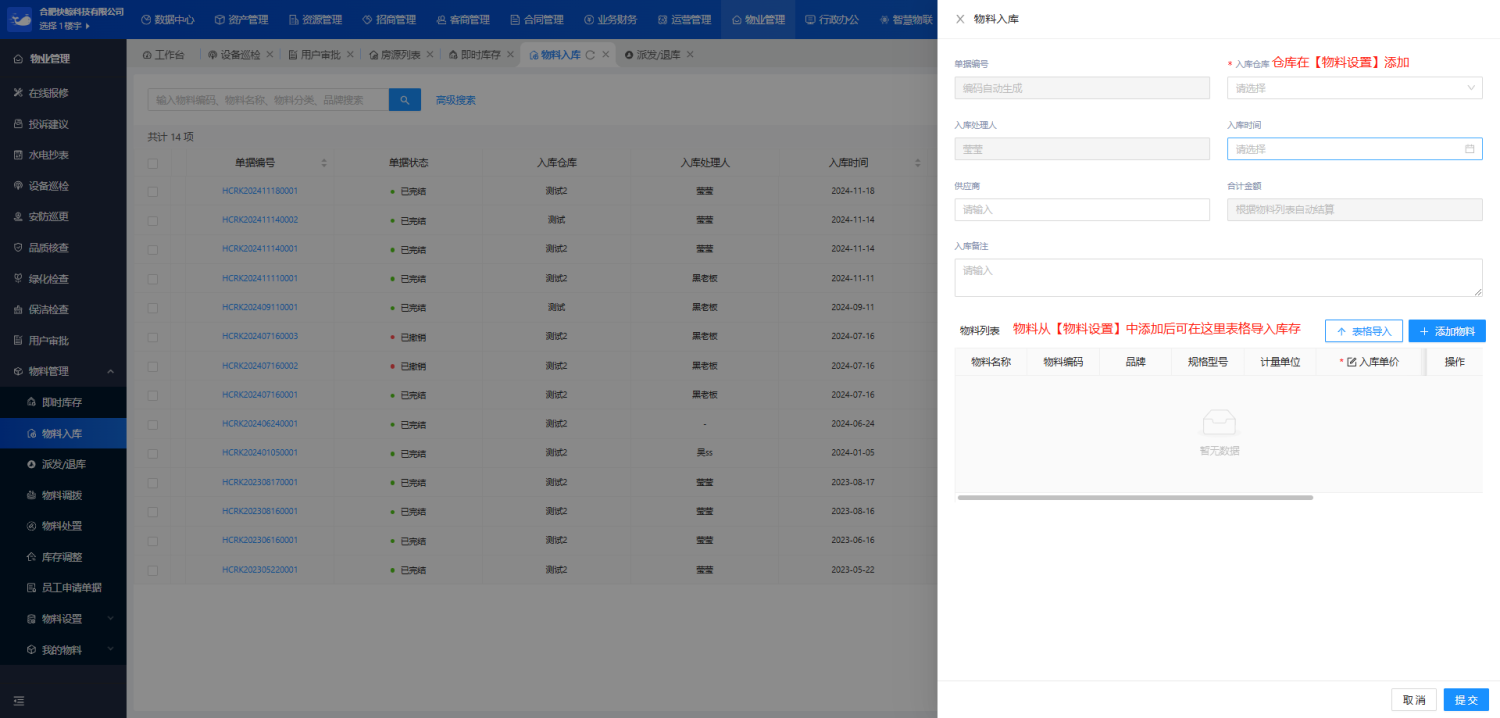
Task: Click the 员工申请单据 sidebar icon
Action: [x=31, y=588]
